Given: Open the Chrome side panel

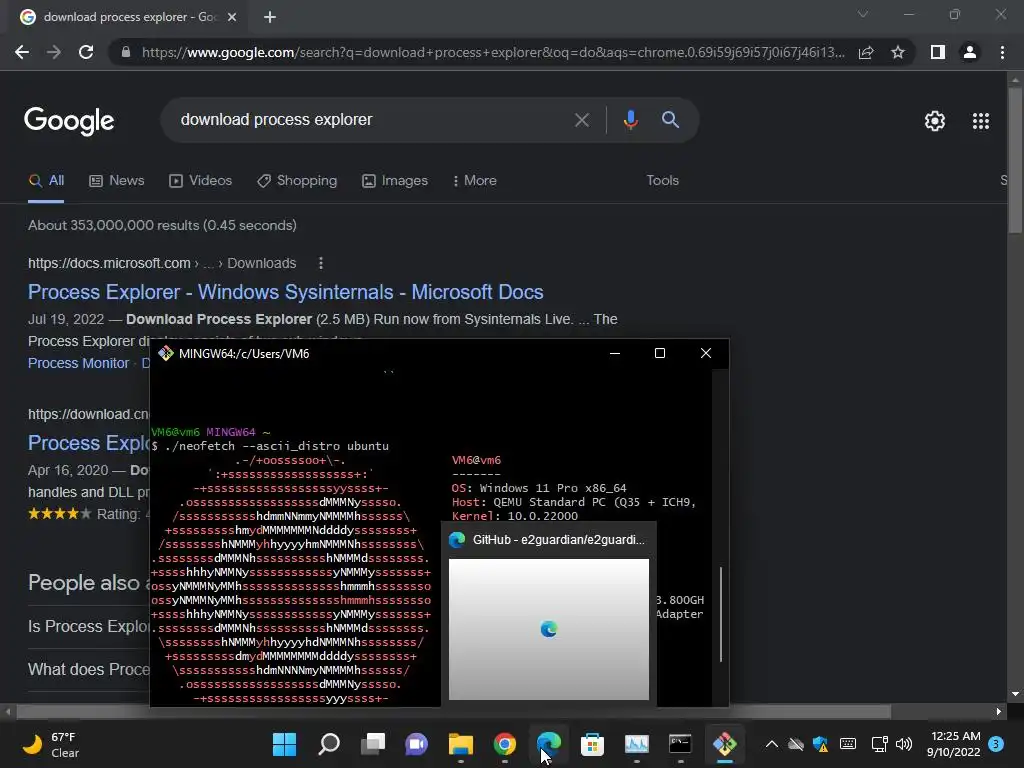Looking at the screenshot, I should 938,52.
